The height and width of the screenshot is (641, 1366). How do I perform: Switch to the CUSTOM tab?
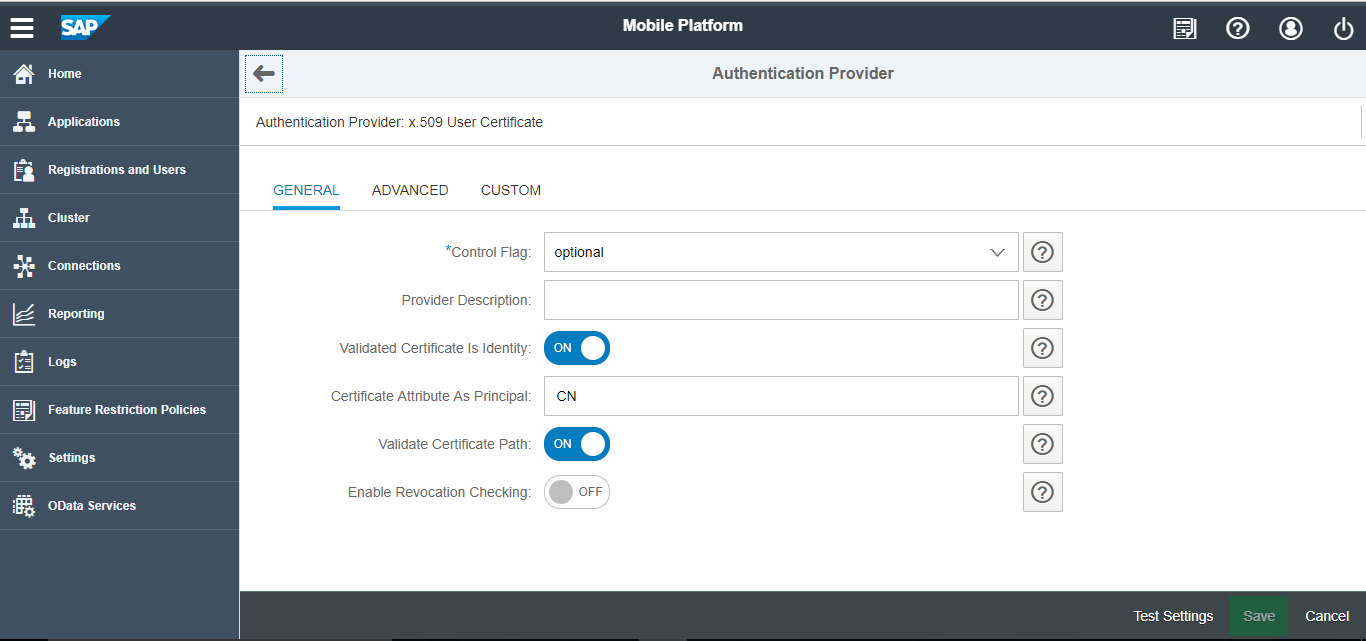(x=511, y=190)
